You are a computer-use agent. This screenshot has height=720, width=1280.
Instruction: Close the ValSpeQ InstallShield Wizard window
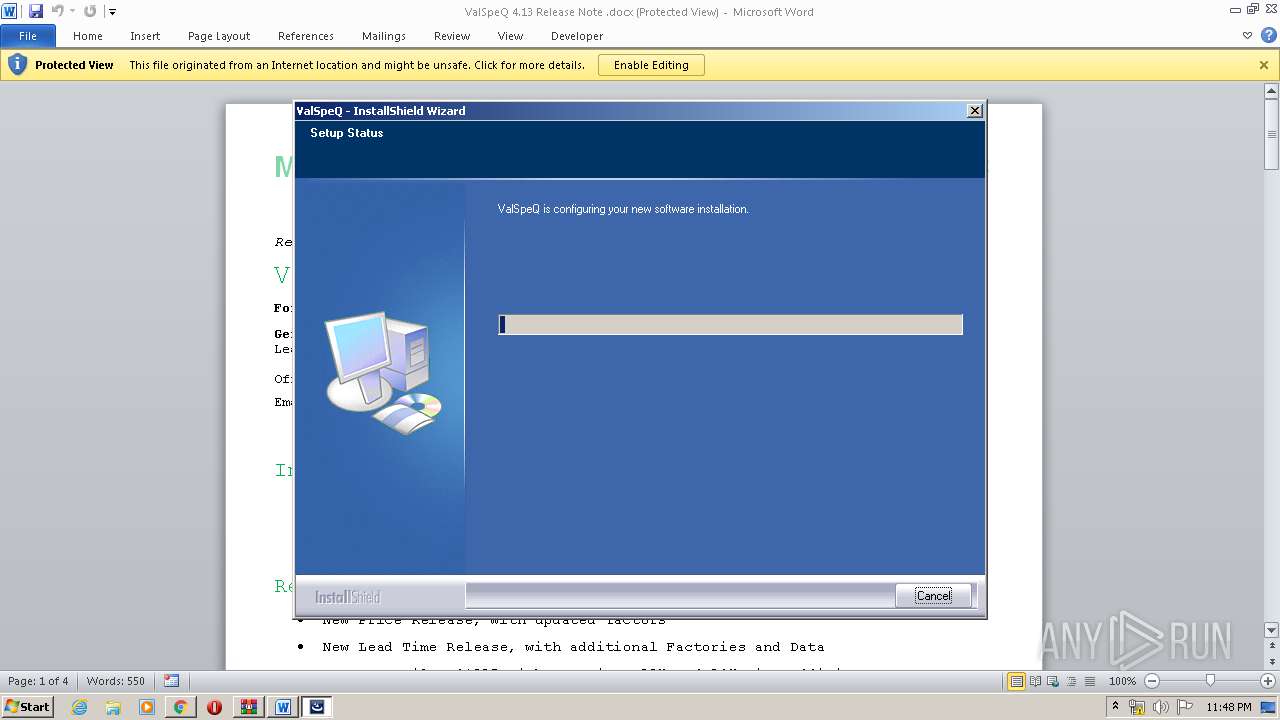coord(975,111)
